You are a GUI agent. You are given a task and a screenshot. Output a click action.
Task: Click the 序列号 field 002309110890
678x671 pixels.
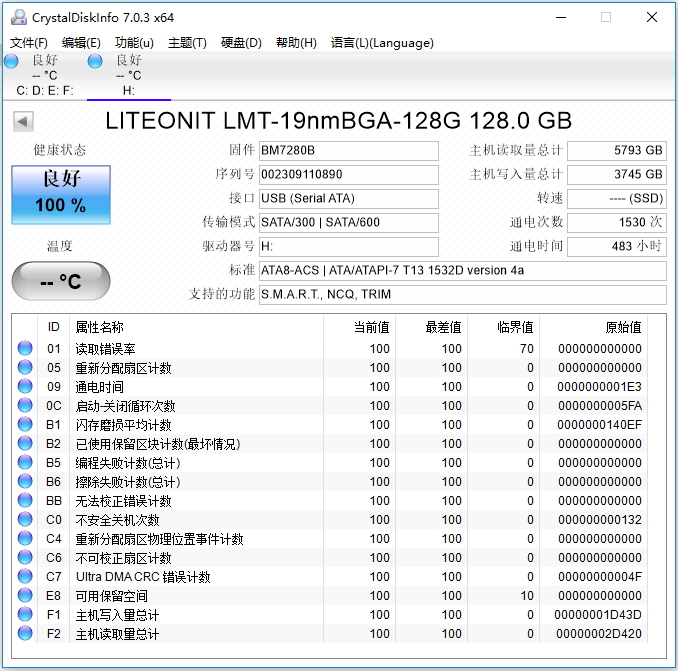(349, 175)
